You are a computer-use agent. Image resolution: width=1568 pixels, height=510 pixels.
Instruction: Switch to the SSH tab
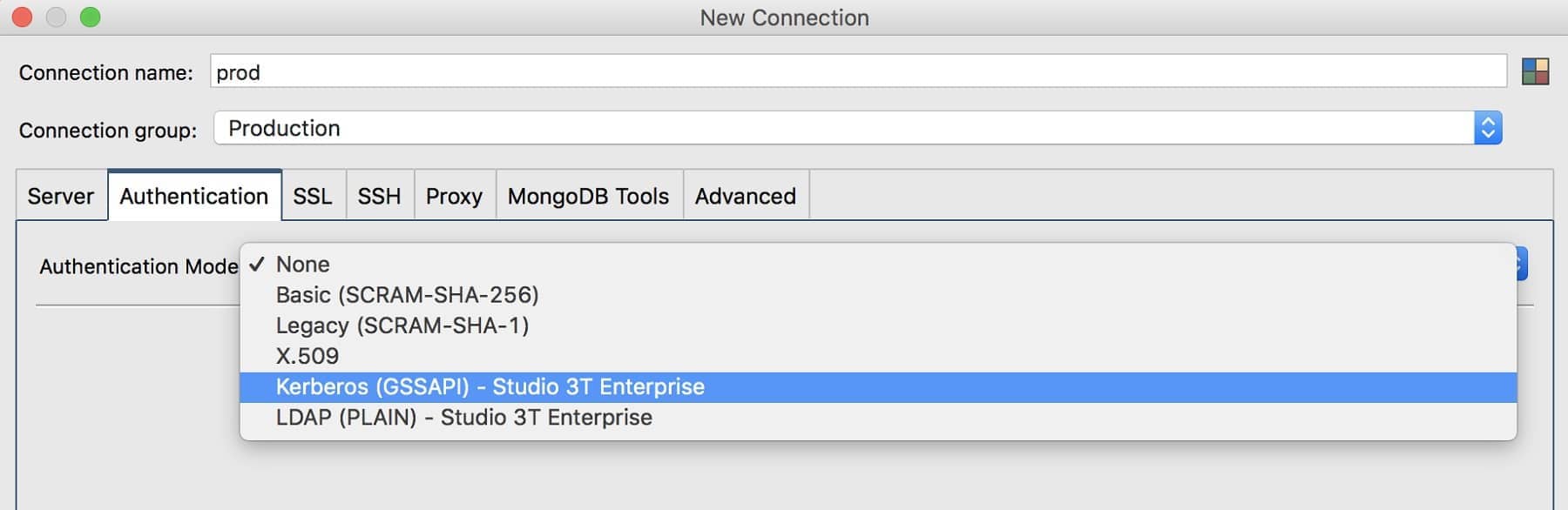(x=379, y=196)
